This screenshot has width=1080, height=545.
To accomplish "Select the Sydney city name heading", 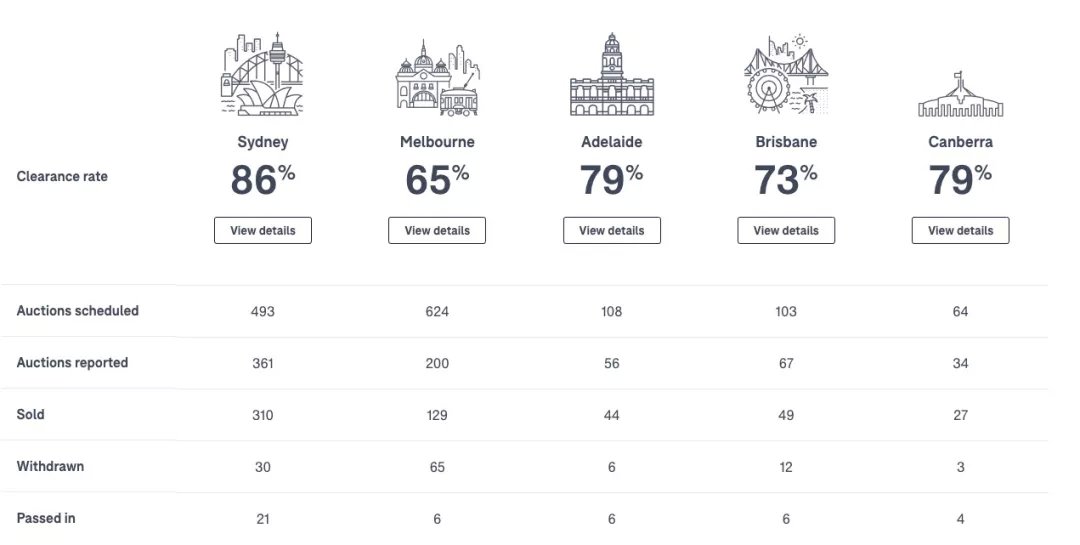I will click(262, 142).
